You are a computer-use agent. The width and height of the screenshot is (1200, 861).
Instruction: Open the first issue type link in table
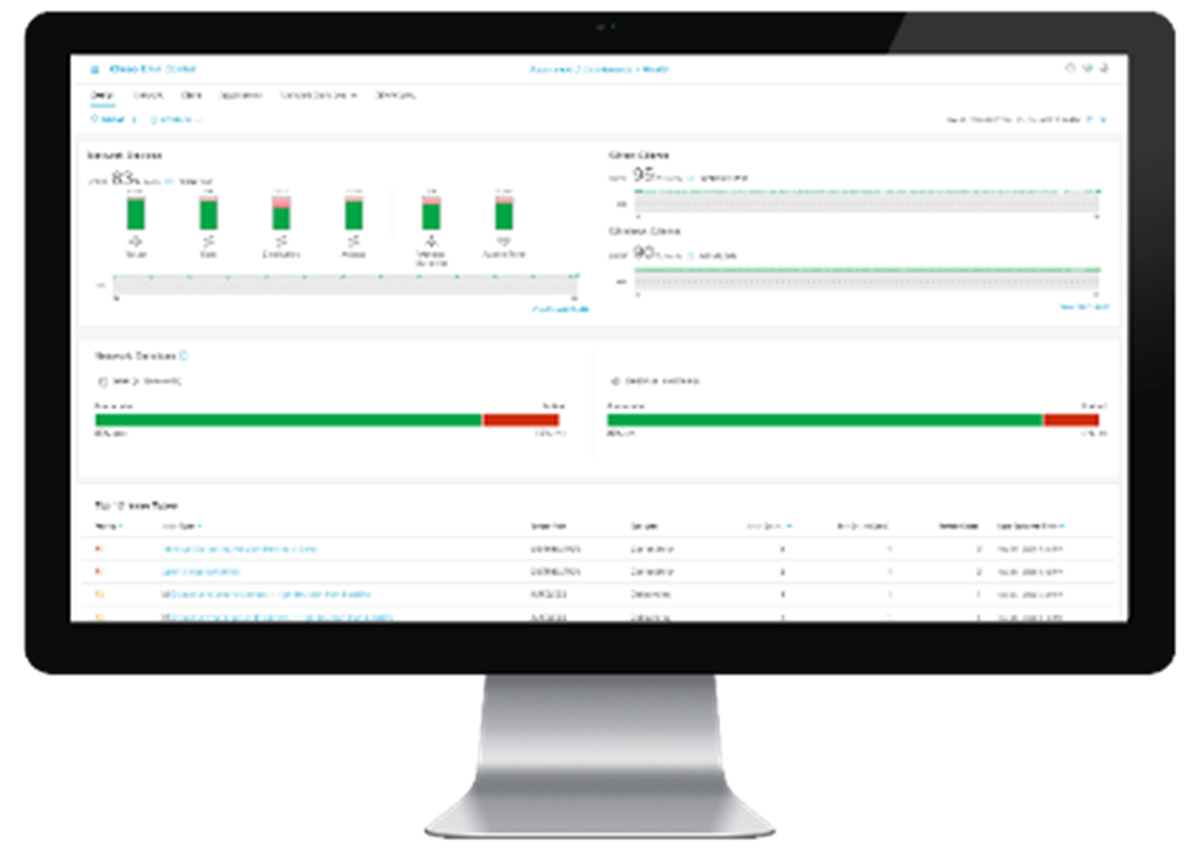pos(239,549)
